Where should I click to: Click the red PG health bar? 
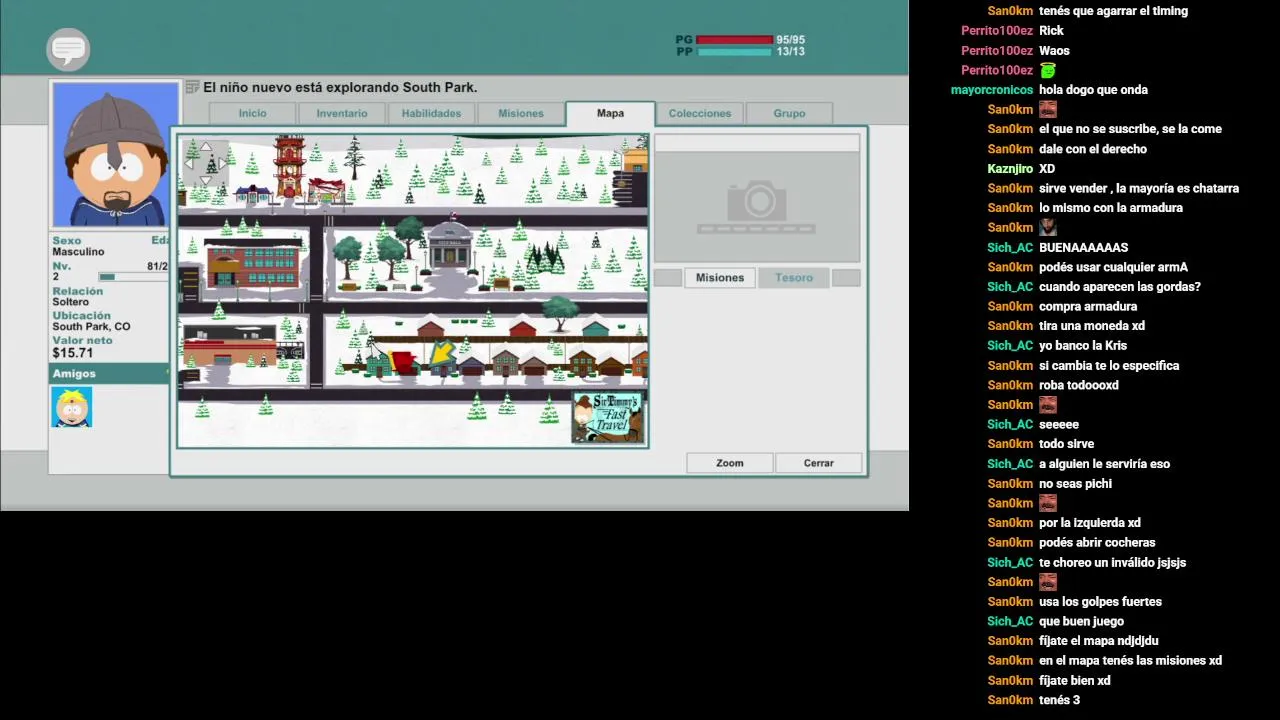[735, 40]
